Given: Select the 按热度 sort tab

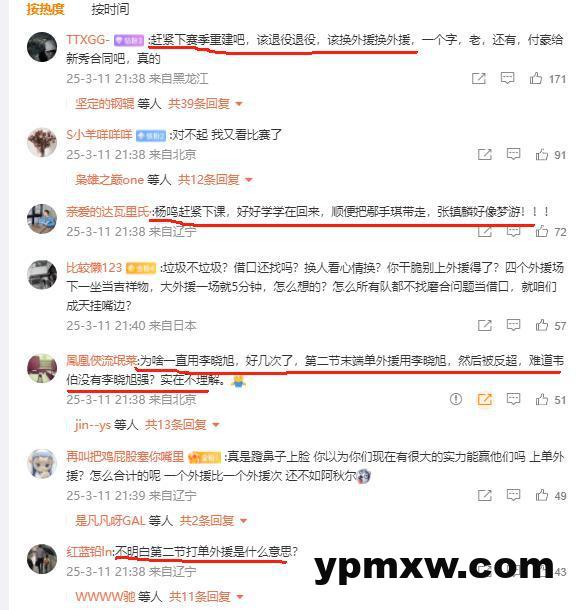Looking at the screenshot, I should [x=45, y=9].
